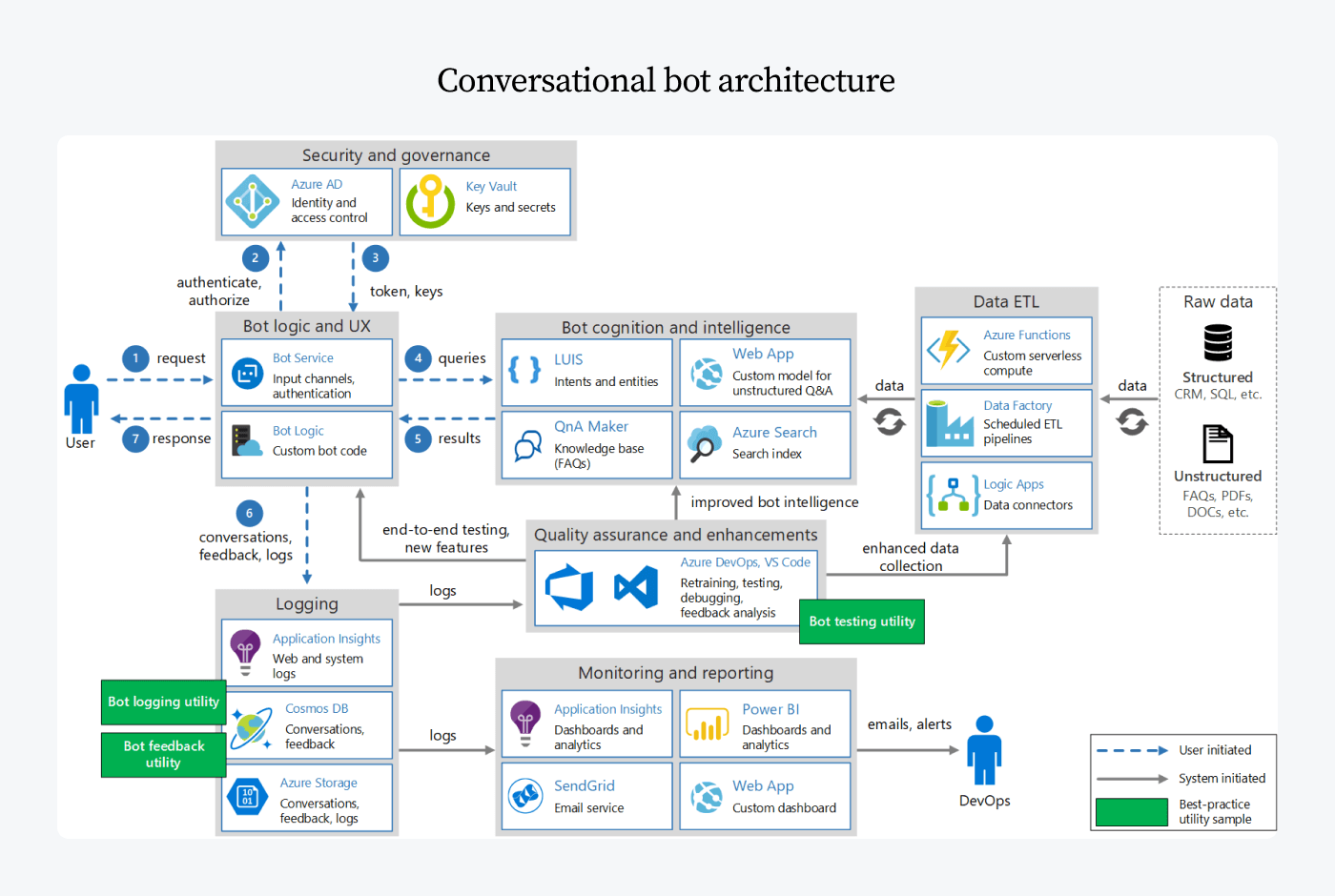Click the Security and governance header
Image resolution: width=1335 pixels, height=896 pixels.
[x=396, y=155]
